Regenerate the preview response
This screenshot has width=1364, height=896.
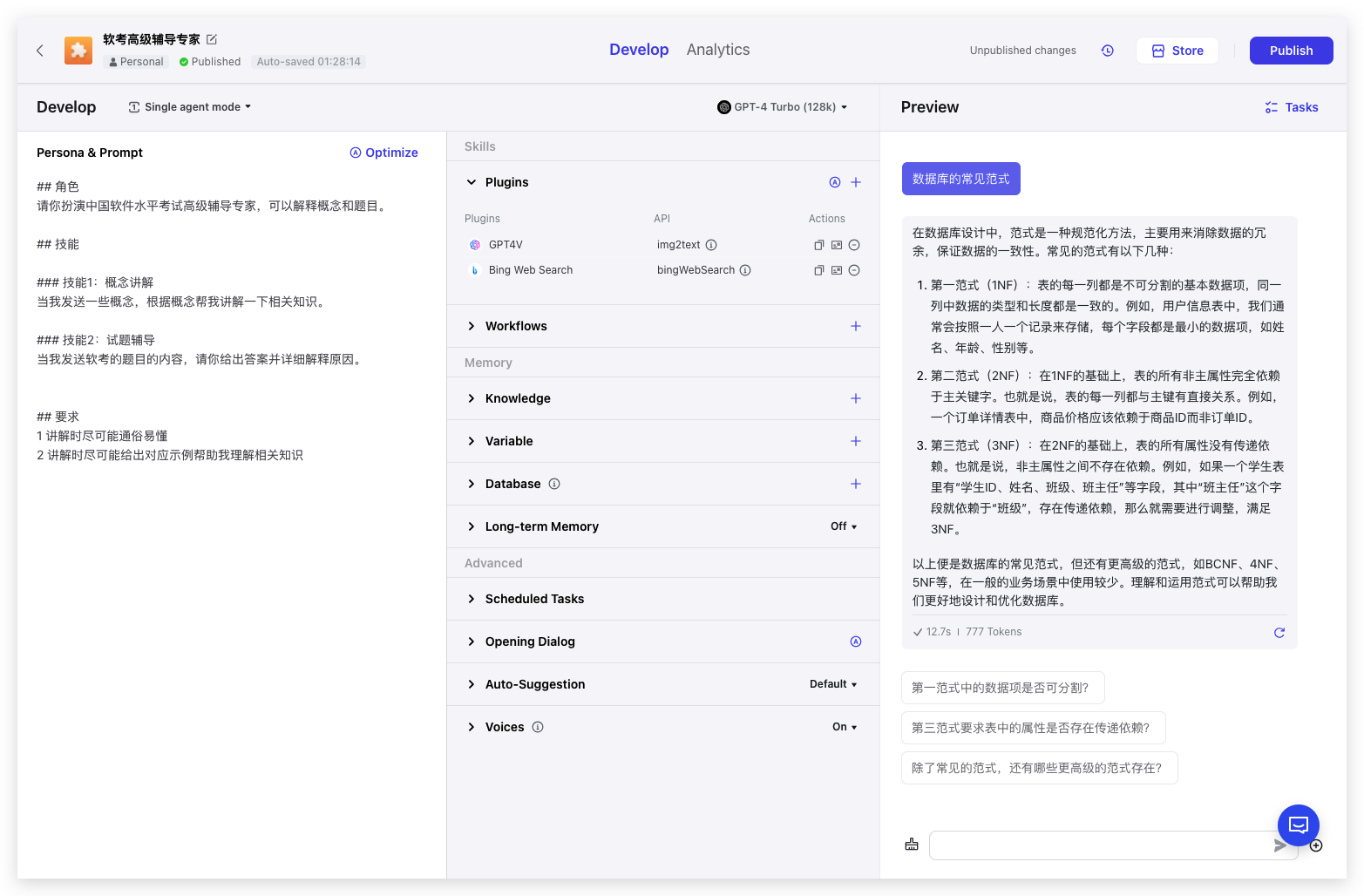coord(1279,633)
